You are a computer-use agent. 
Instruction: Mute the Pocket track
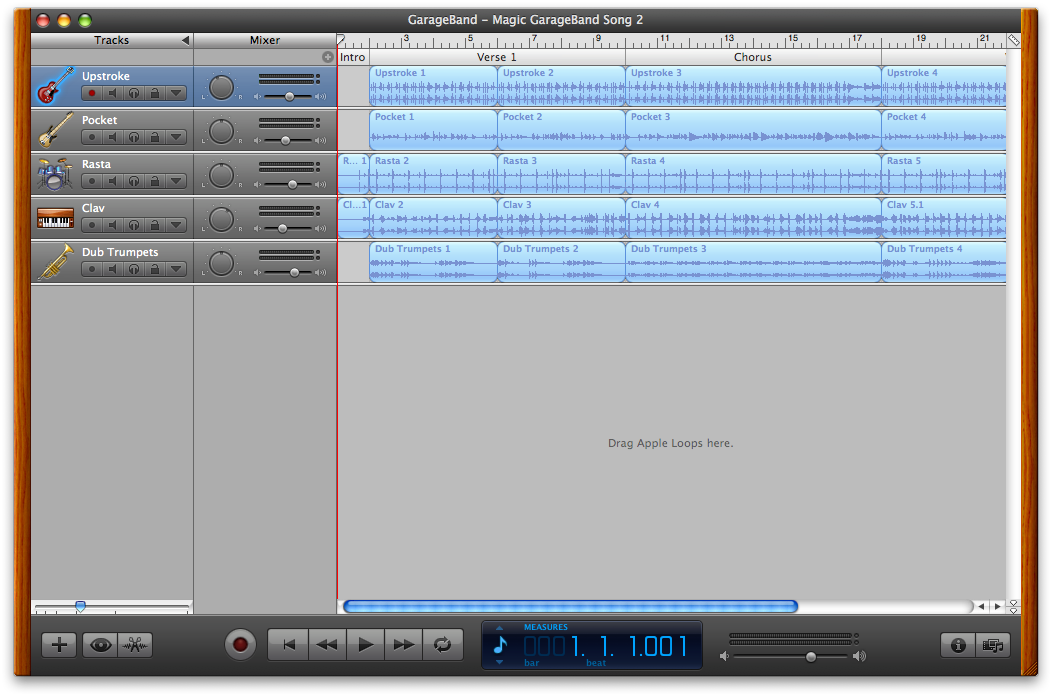point(113,137)
